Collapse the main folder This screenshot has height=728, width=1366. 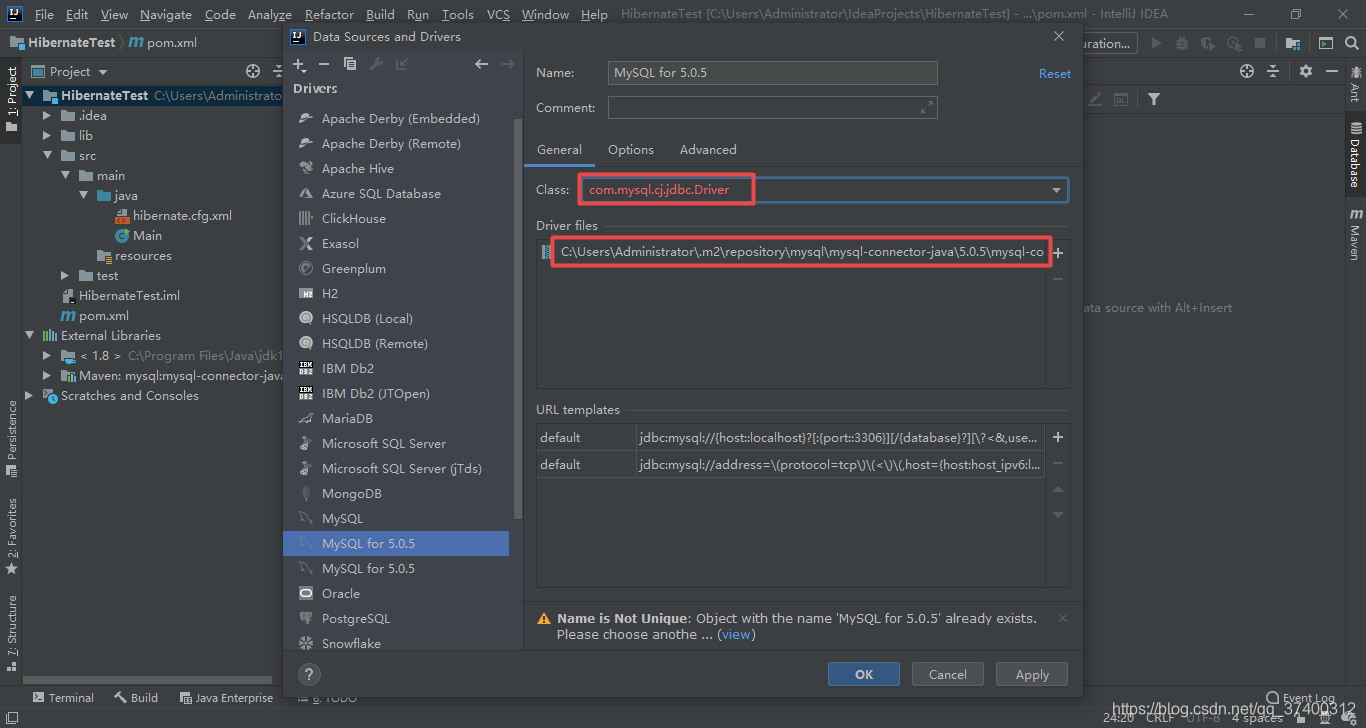(65, 176)
